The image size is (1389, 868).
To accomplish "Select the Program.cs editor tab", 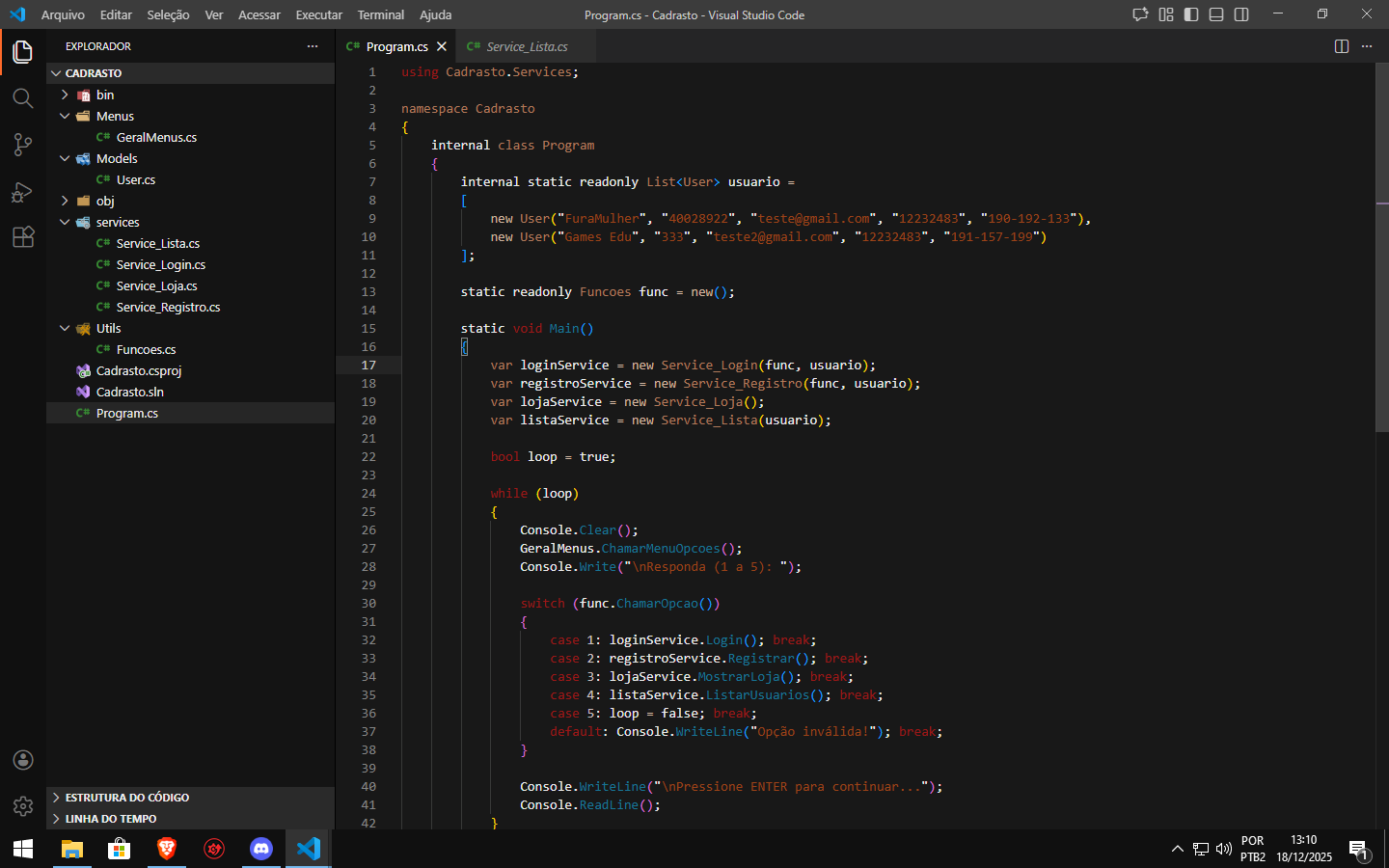I will [396, 46].
